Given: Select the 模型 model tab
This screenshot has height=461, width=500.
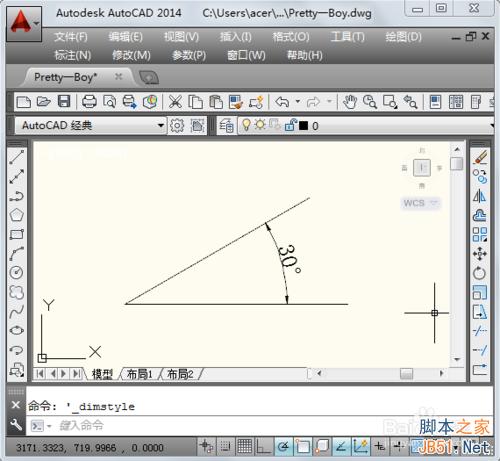Looking at the screenshot, I should click(102, 374).
